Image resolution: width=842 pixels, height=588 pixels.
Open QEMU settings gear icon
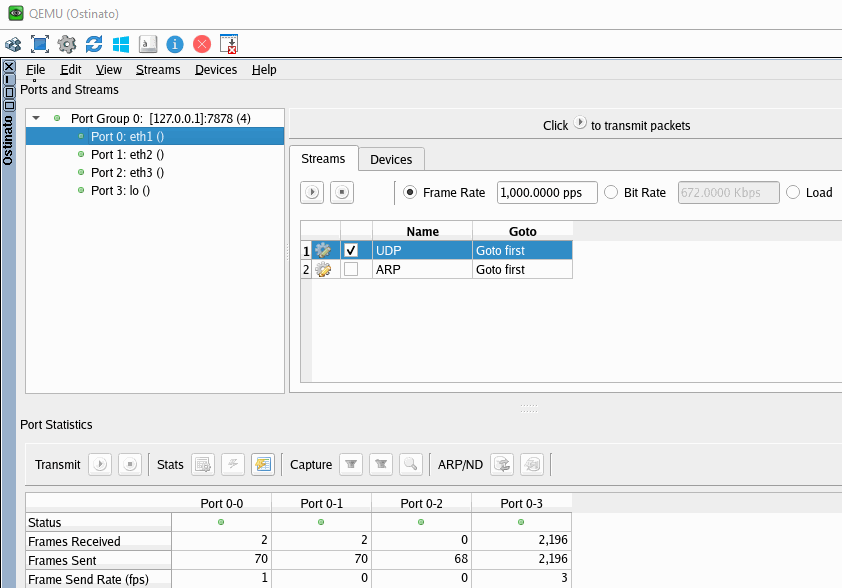pyautogui.click(x=67, y=44)
